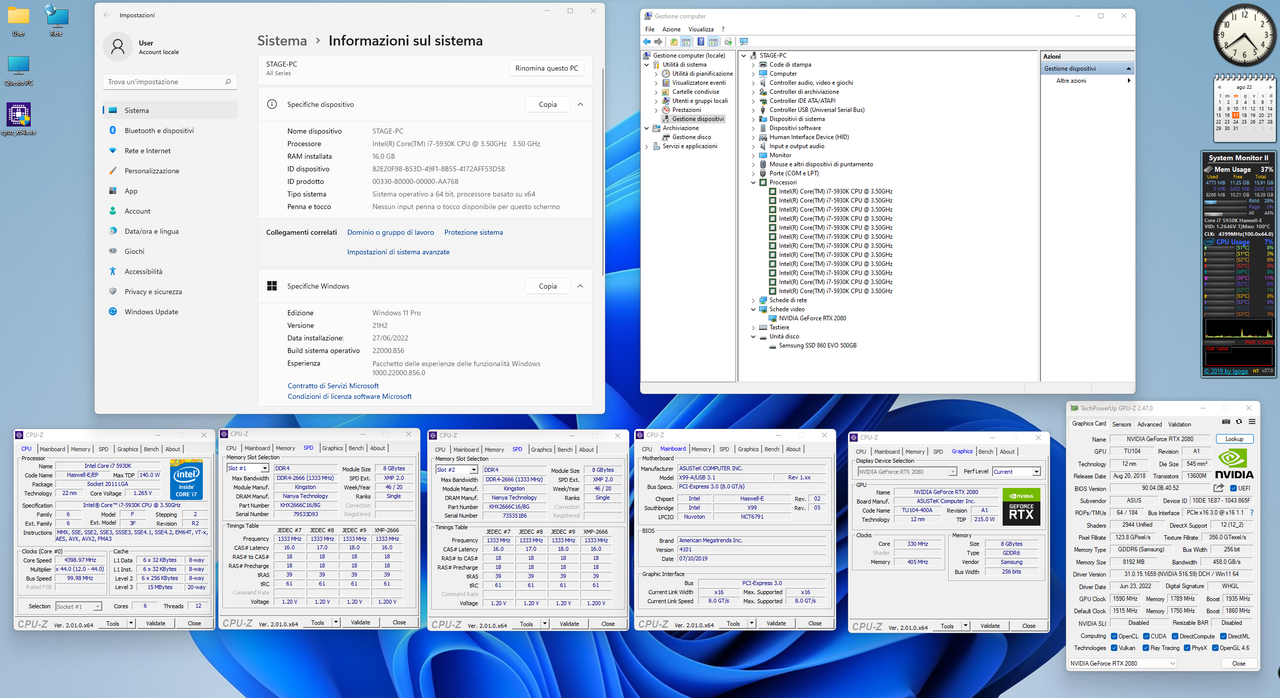Open the GPU selector dropdown at GPU-Z bottom
Image resolution: width=1280 pixels, height=698 pixels.
(1123, 663)
